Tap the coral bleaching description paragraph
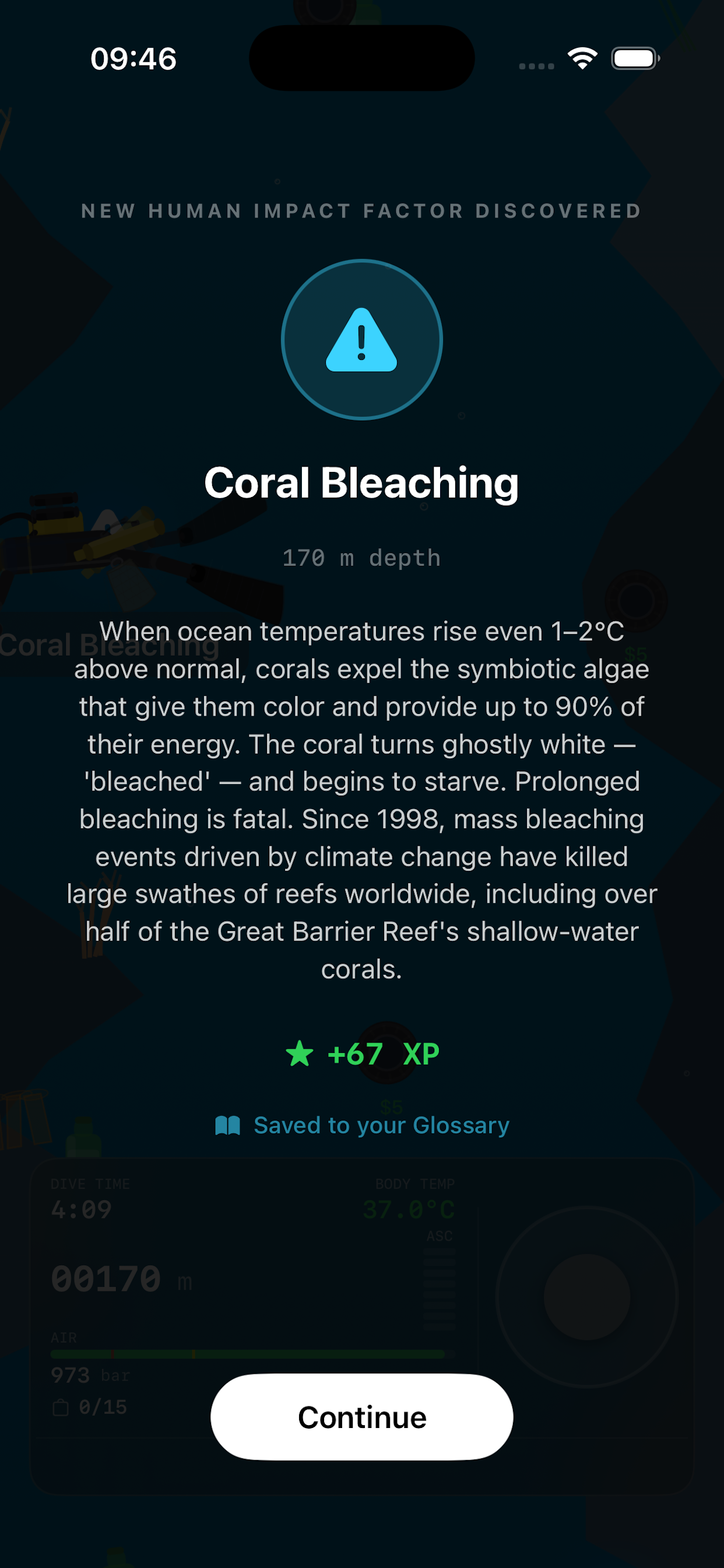 coord(361,800)
